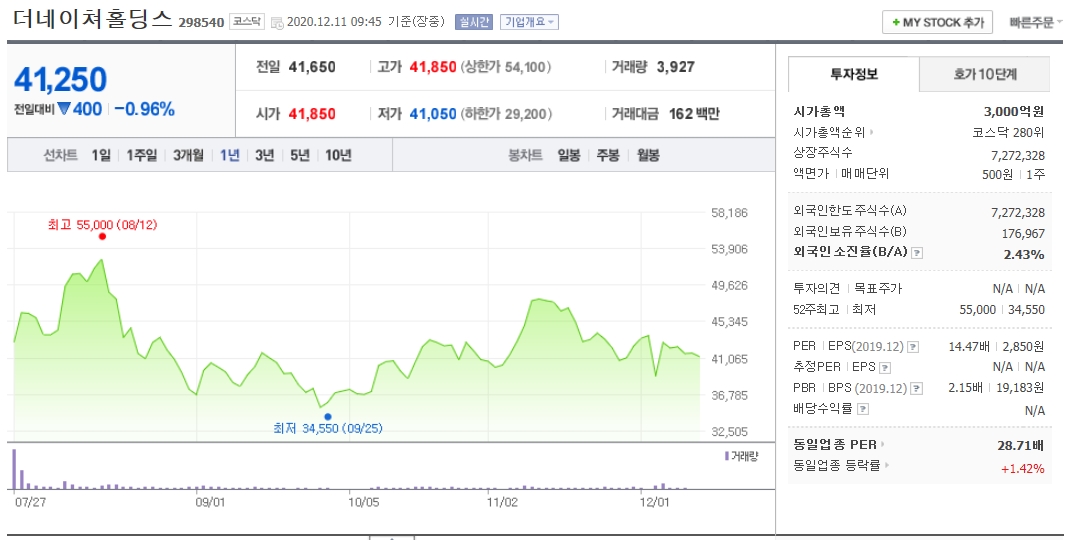Open 동일업종 등락률 arrow link
Image resolution: width=1067 pixels, height=540 pixels.
[887, 465]
